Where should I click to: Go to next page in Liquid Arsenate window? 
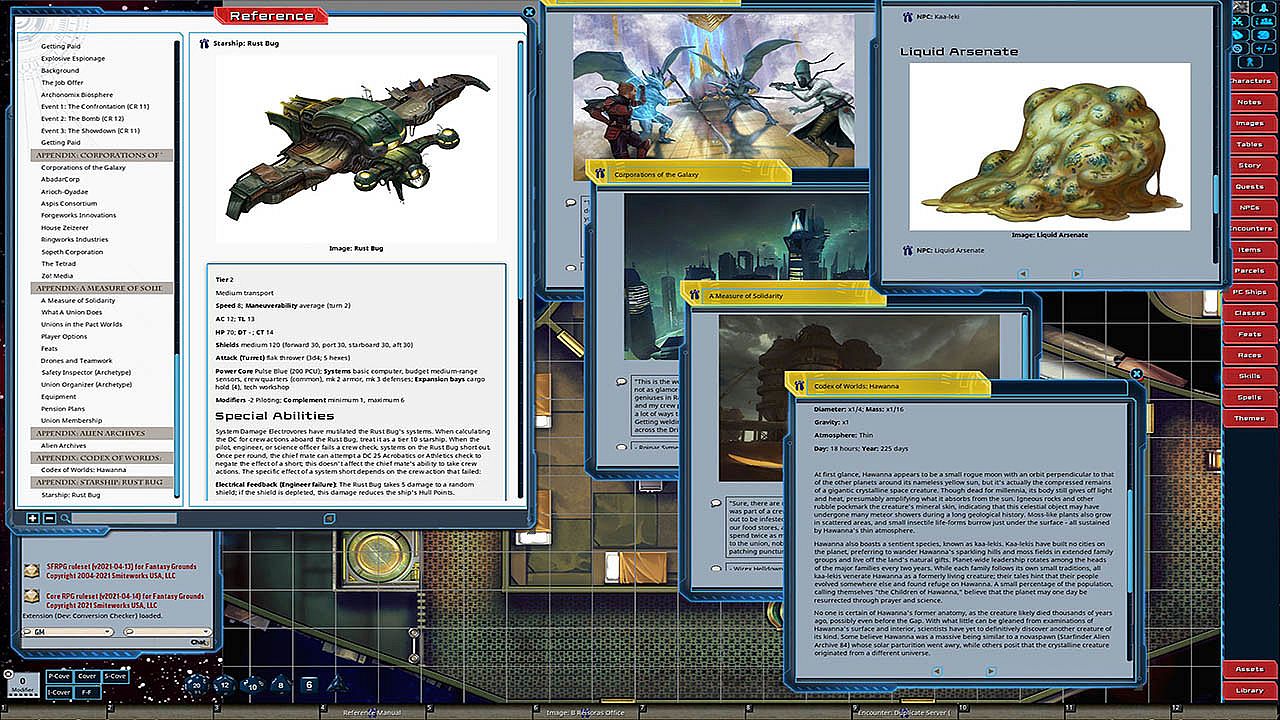coord(1077,274)
